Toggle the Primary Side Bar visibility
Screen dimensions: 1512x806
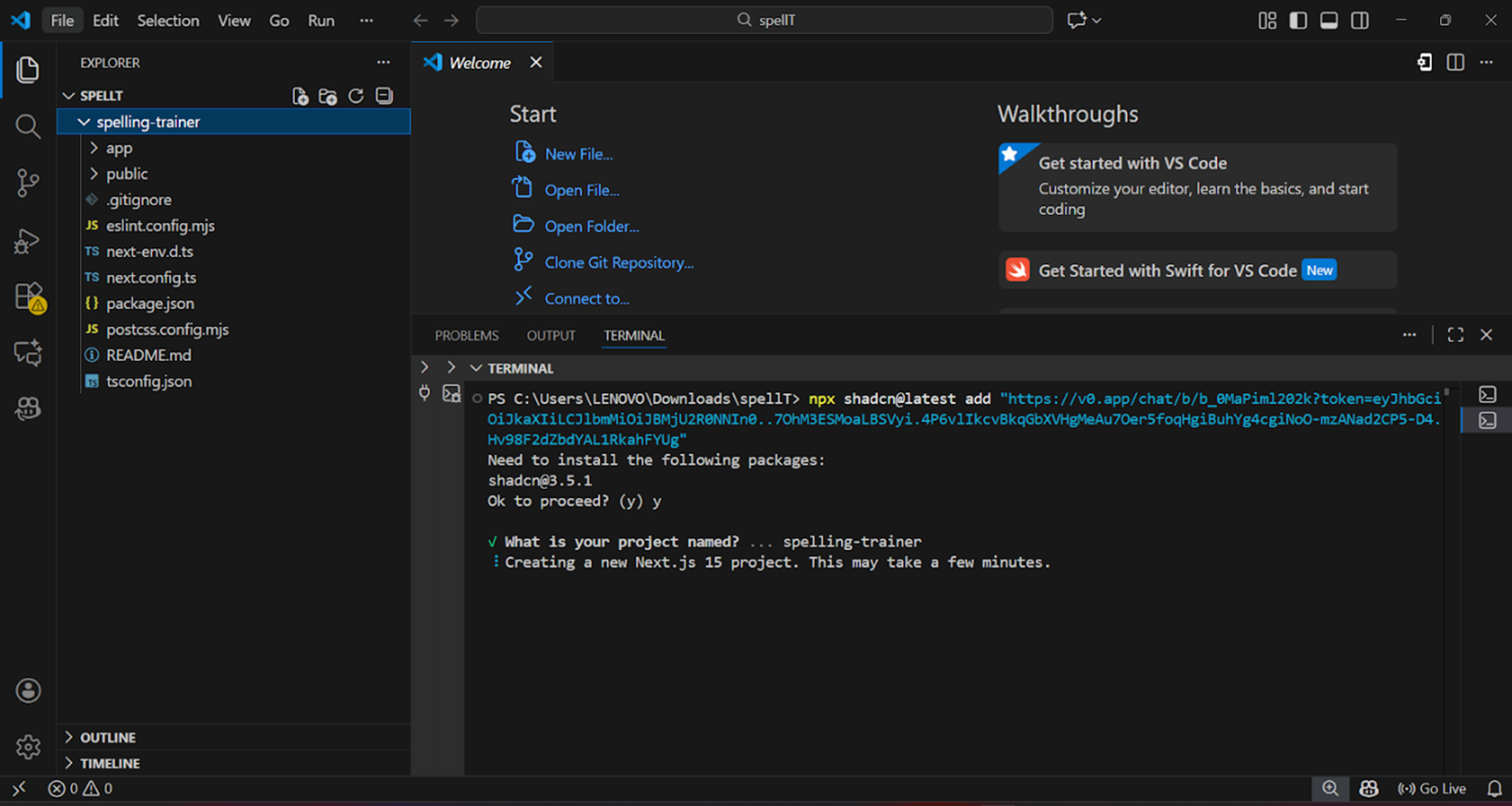coord(1298,21)
